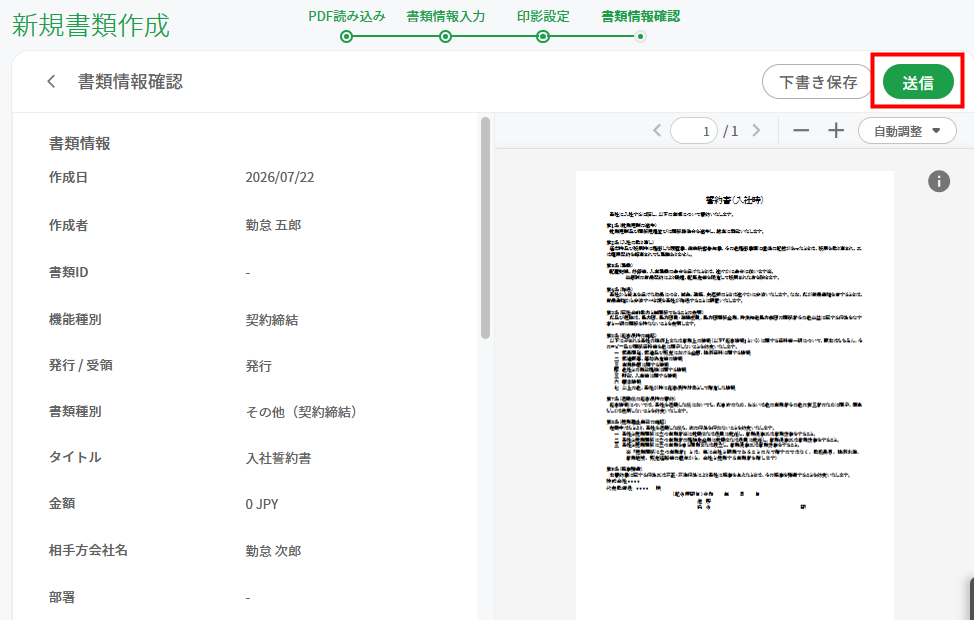974x620 pixels.
Task: Click the 機能種別 label
Action: [75, 319]
